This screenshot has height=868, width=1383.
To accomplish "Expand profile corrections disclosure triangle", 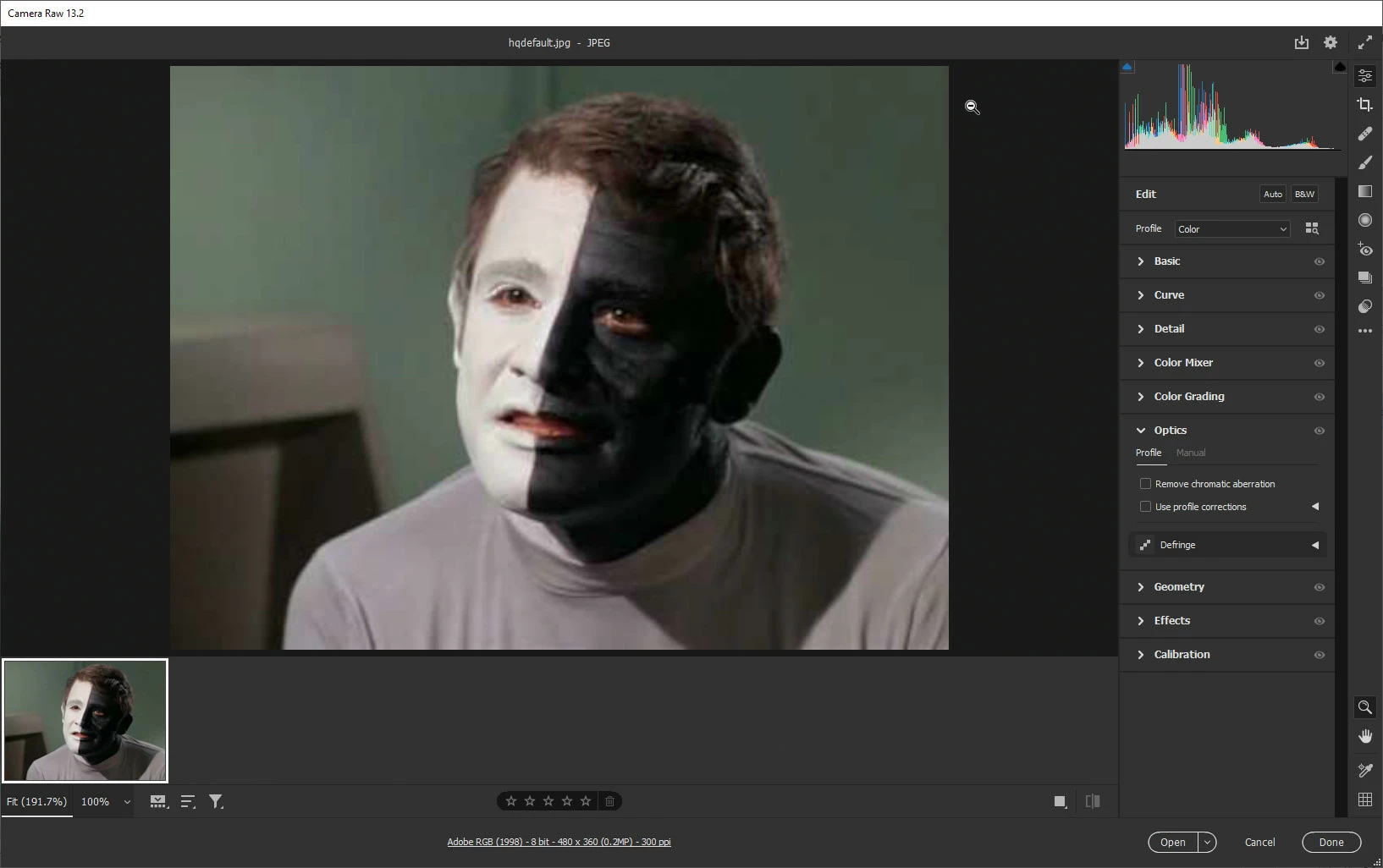I will pyautogui.click(x=1315, y=507).
